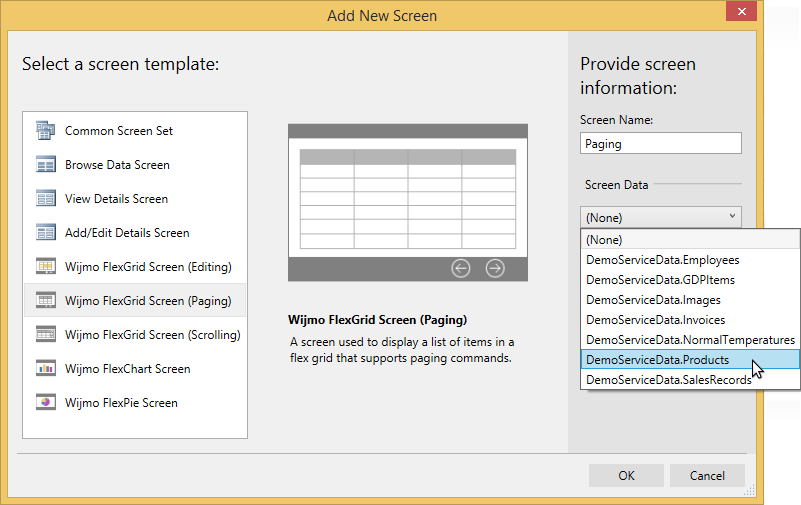Choose DemoServiceData.Employees from the list

point(690,259)
